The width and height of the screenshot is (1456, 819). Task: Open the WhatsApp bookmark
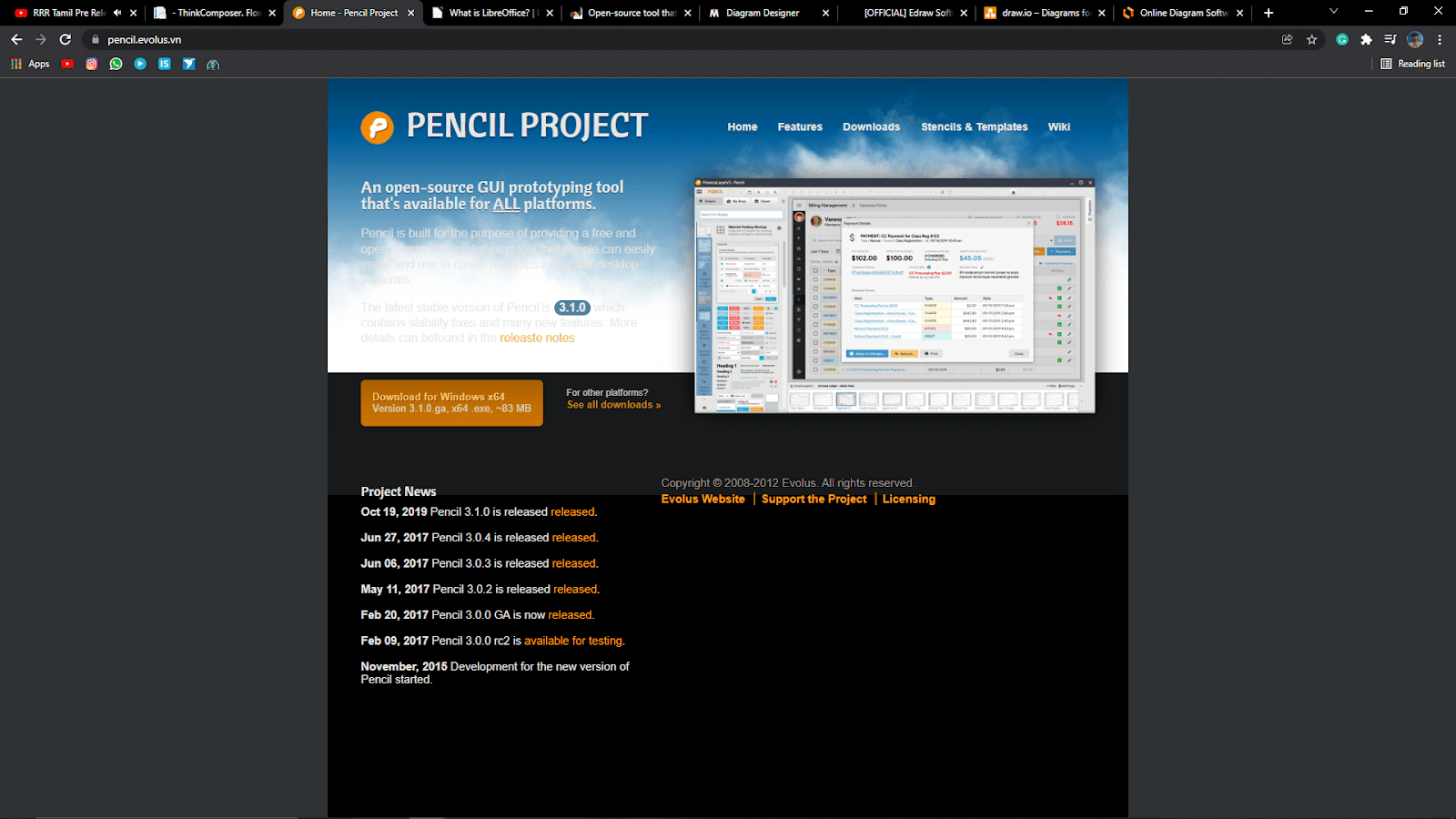click(x=116, y=64)
